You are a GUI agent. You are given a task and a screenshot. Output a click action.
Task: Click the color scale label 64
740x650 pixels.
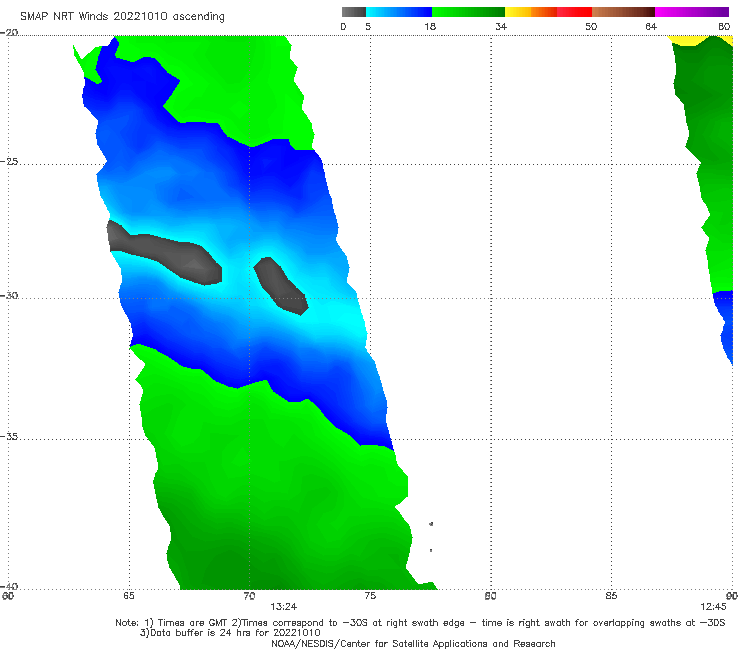(x=651, y=26)
